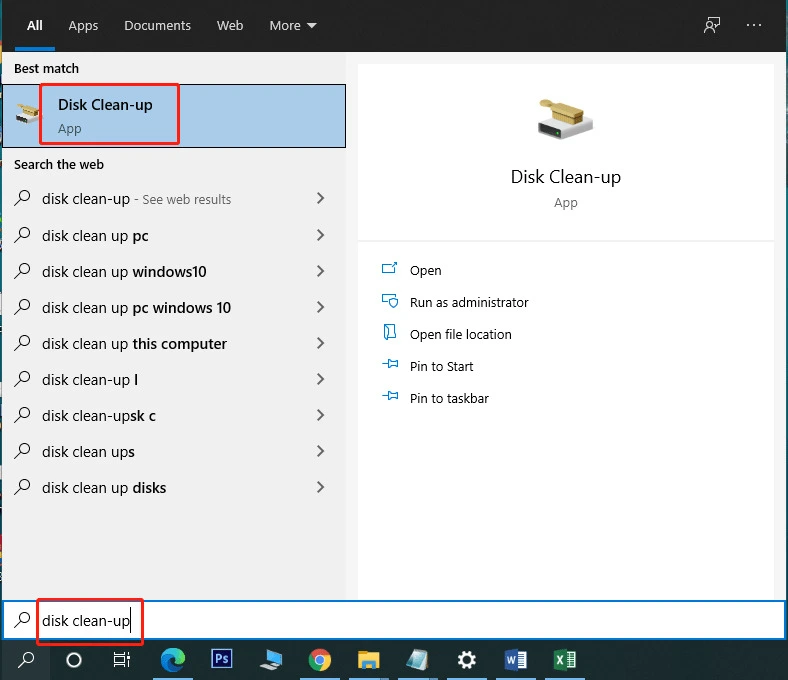Switch to the Web tab
The height and width of the screenshot is (680, 788).
coord(230,26)
